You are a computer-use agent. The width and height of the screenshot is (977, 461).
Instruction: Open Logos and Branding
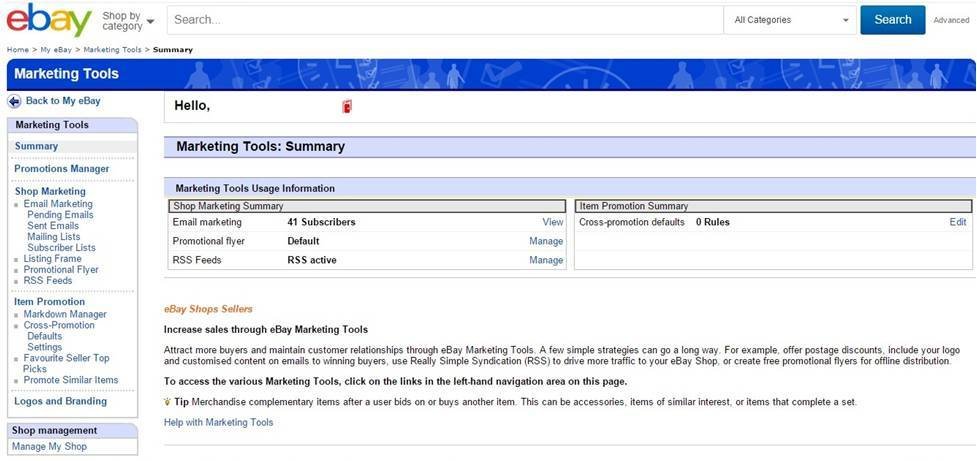[60, 401]
